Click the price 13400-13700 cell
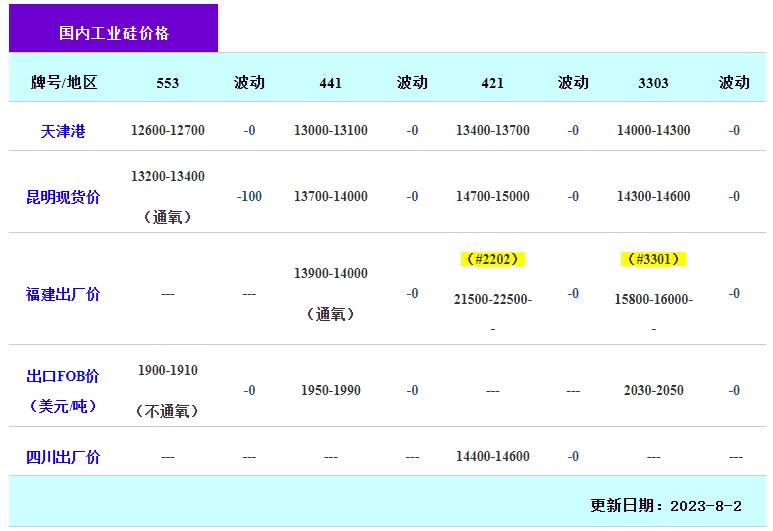 coord(492,130)
